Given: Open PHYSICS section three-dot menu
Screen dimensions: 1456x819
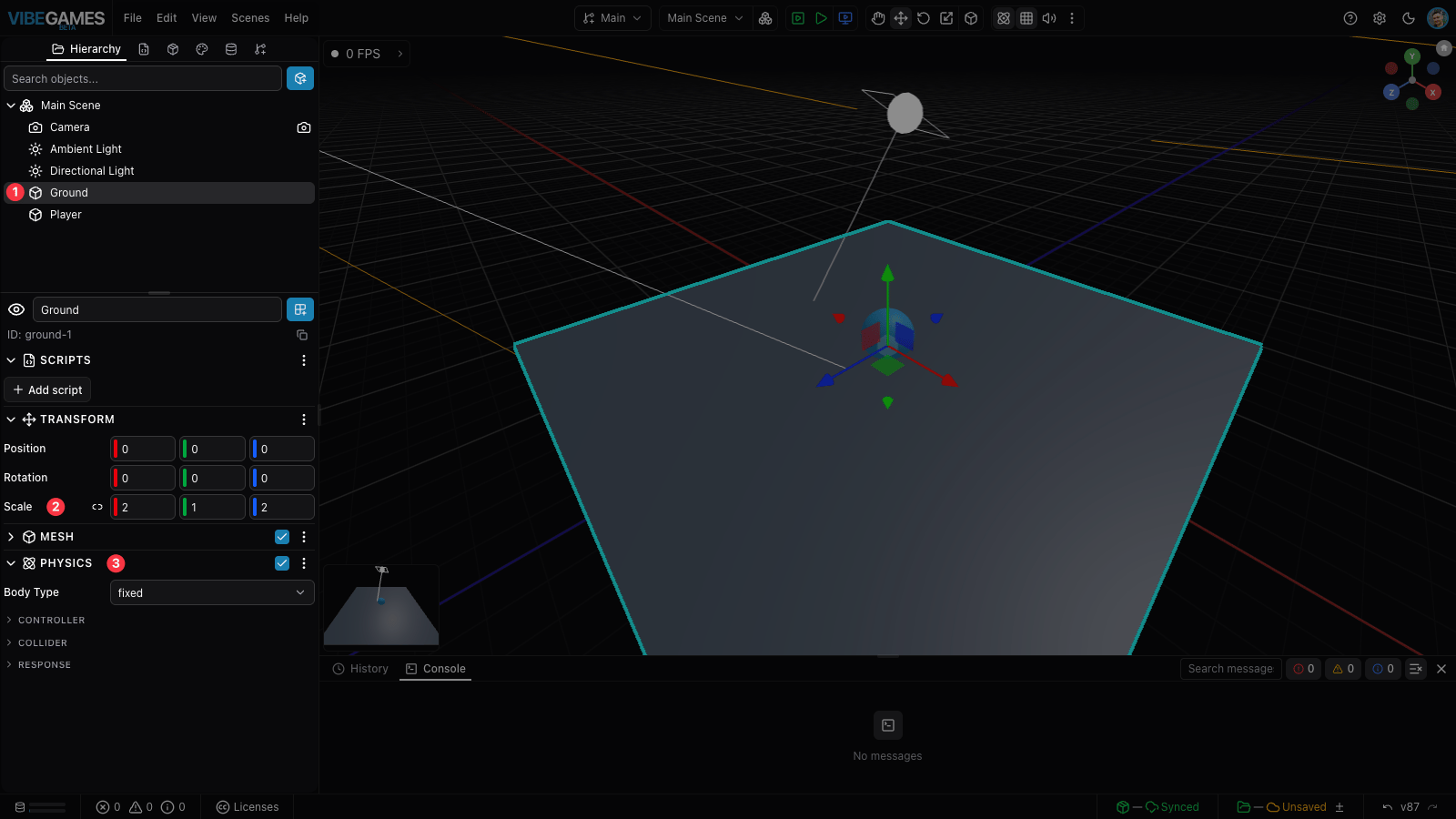Looking at the screenshot, I should (x=304, y=563).
